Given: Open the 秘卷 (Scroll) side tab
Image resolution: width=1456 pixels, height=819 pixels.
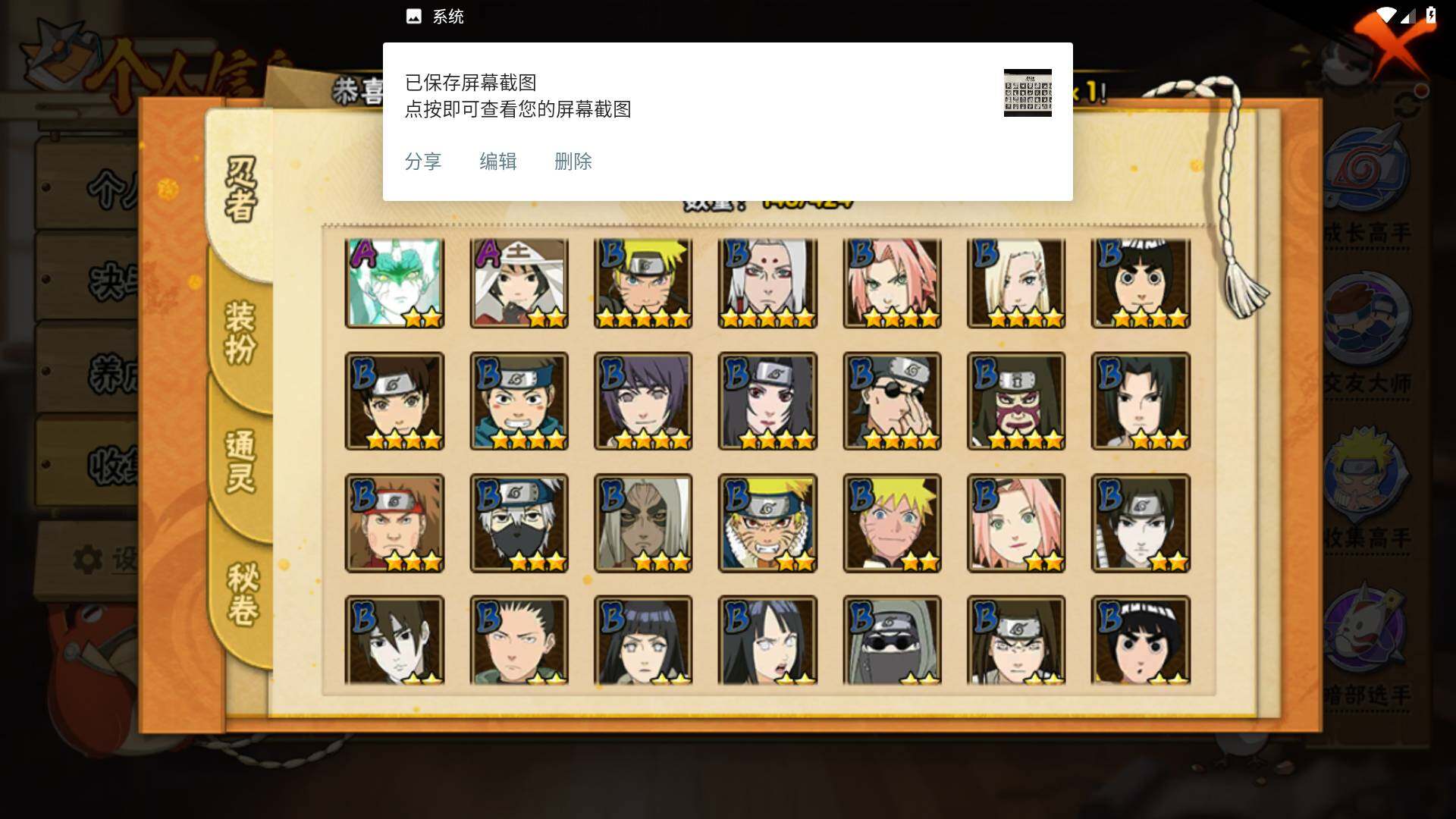Looking at the screenshot, I should (243, 595).
